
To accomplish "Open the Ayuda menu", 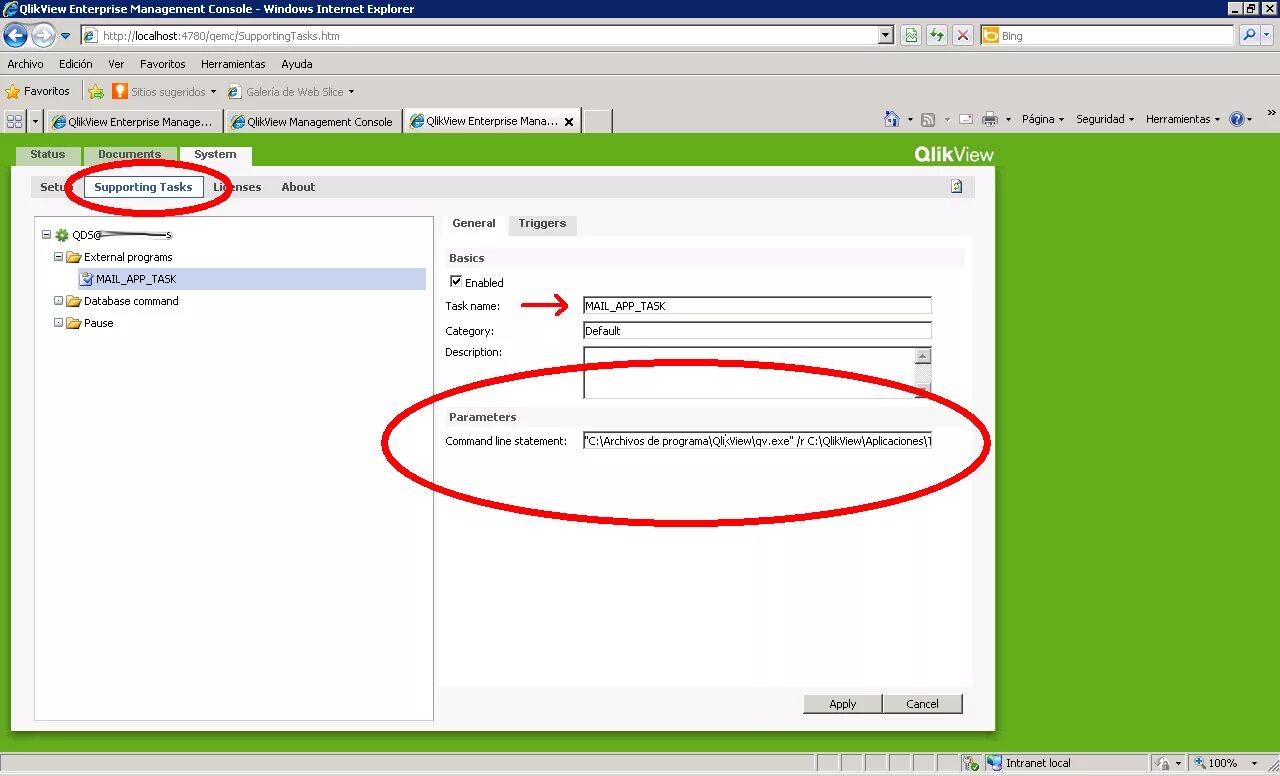I will 297,64.
